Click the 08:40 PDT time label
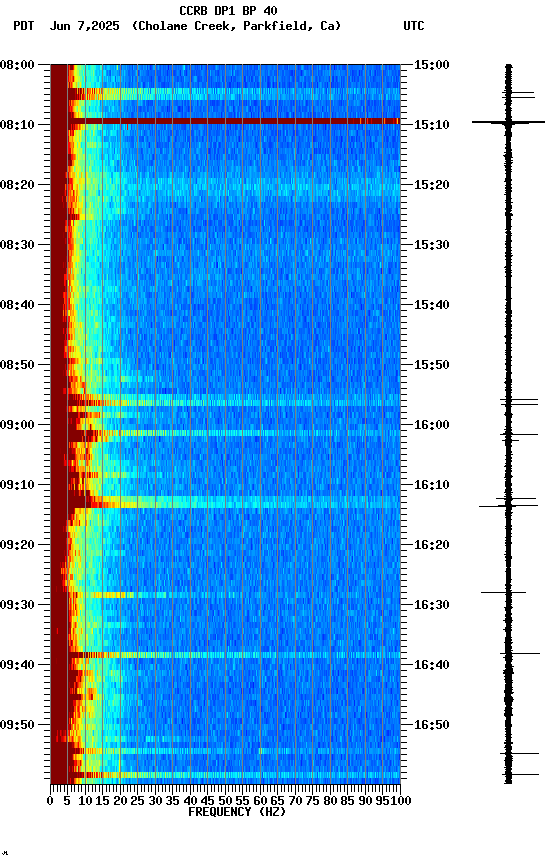The image size is (552, 864). pyautogui.click(x=17, y=305)
